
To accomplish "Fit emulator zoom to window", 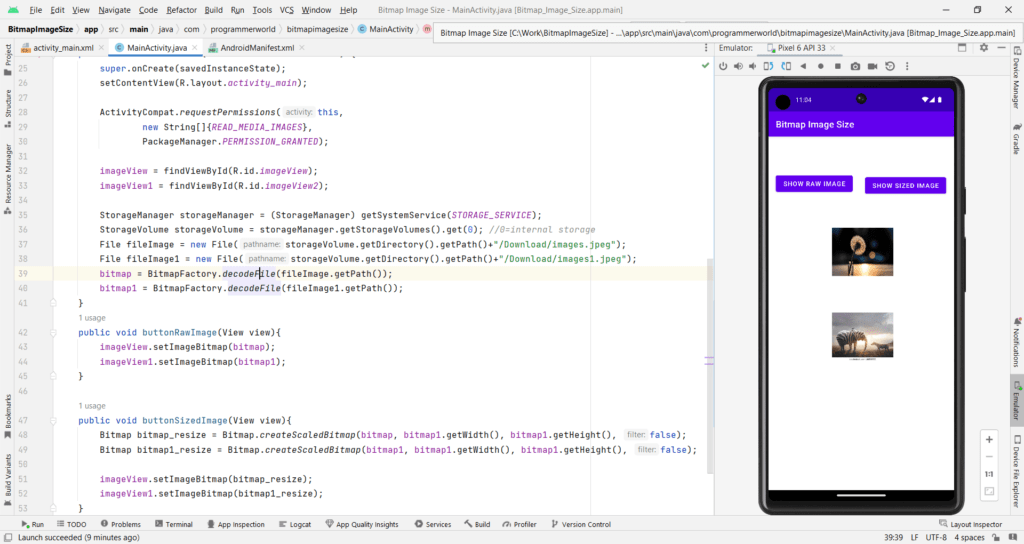I will 989,491.
